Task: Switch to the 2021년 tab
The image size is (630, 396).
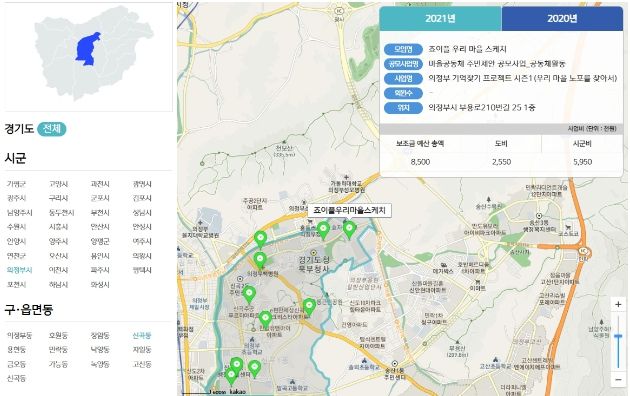Action: point(440,18)
